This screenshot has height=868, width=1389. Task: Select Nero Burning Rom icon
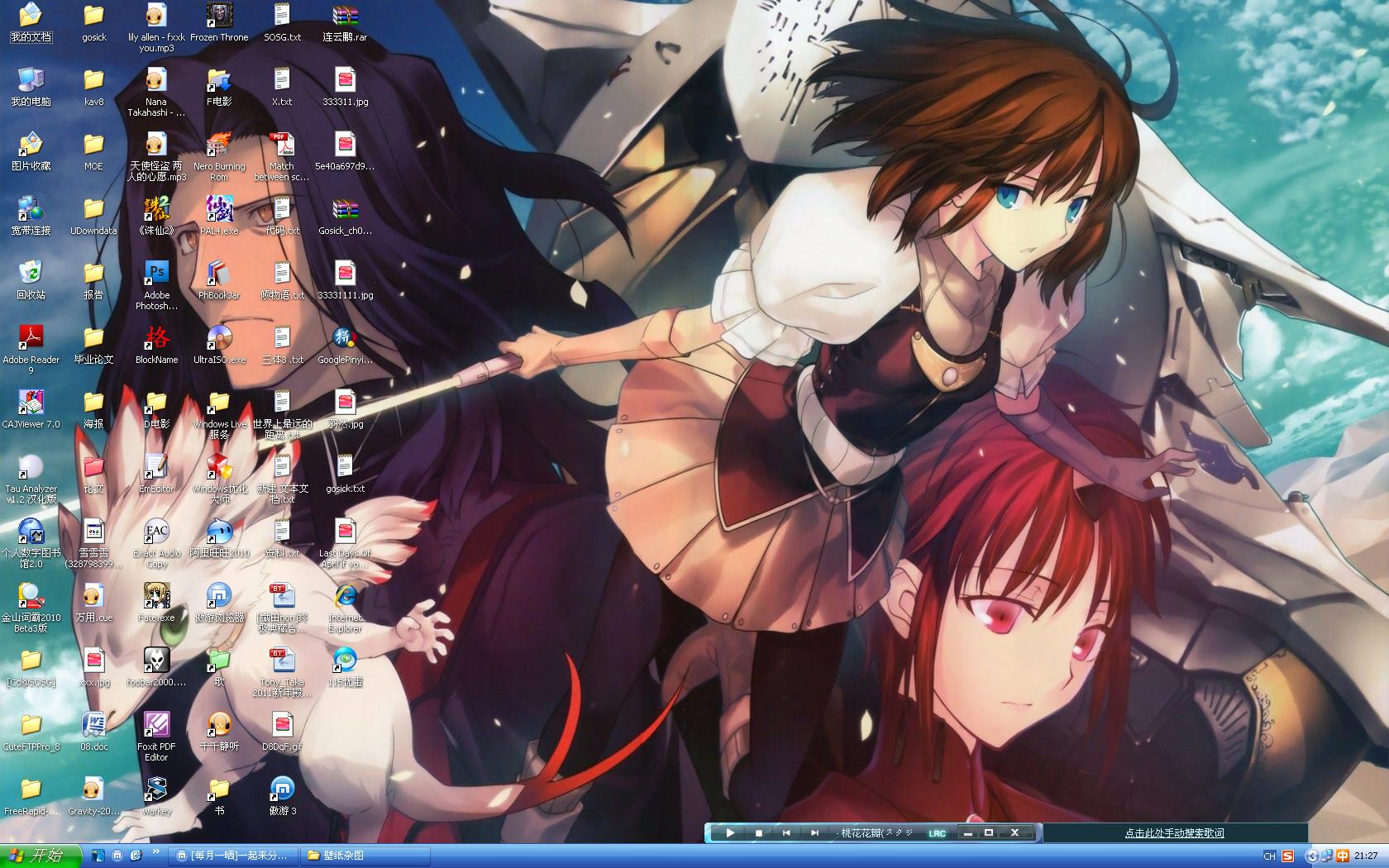coord(219,155)
